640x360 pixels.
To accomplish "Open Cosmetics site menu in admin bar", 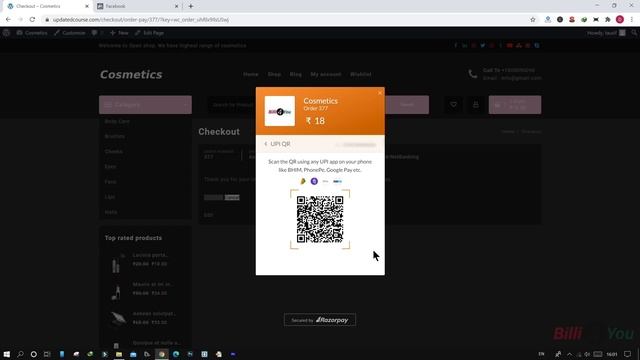I will (32, 33).
